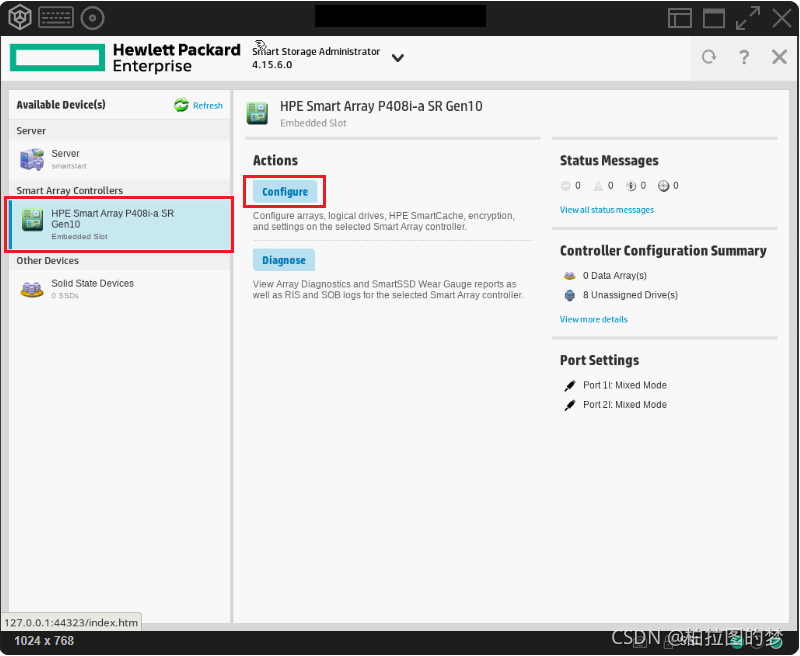
Task: Click the 'Port Settings' heading
Action: [x=599, y=361]
